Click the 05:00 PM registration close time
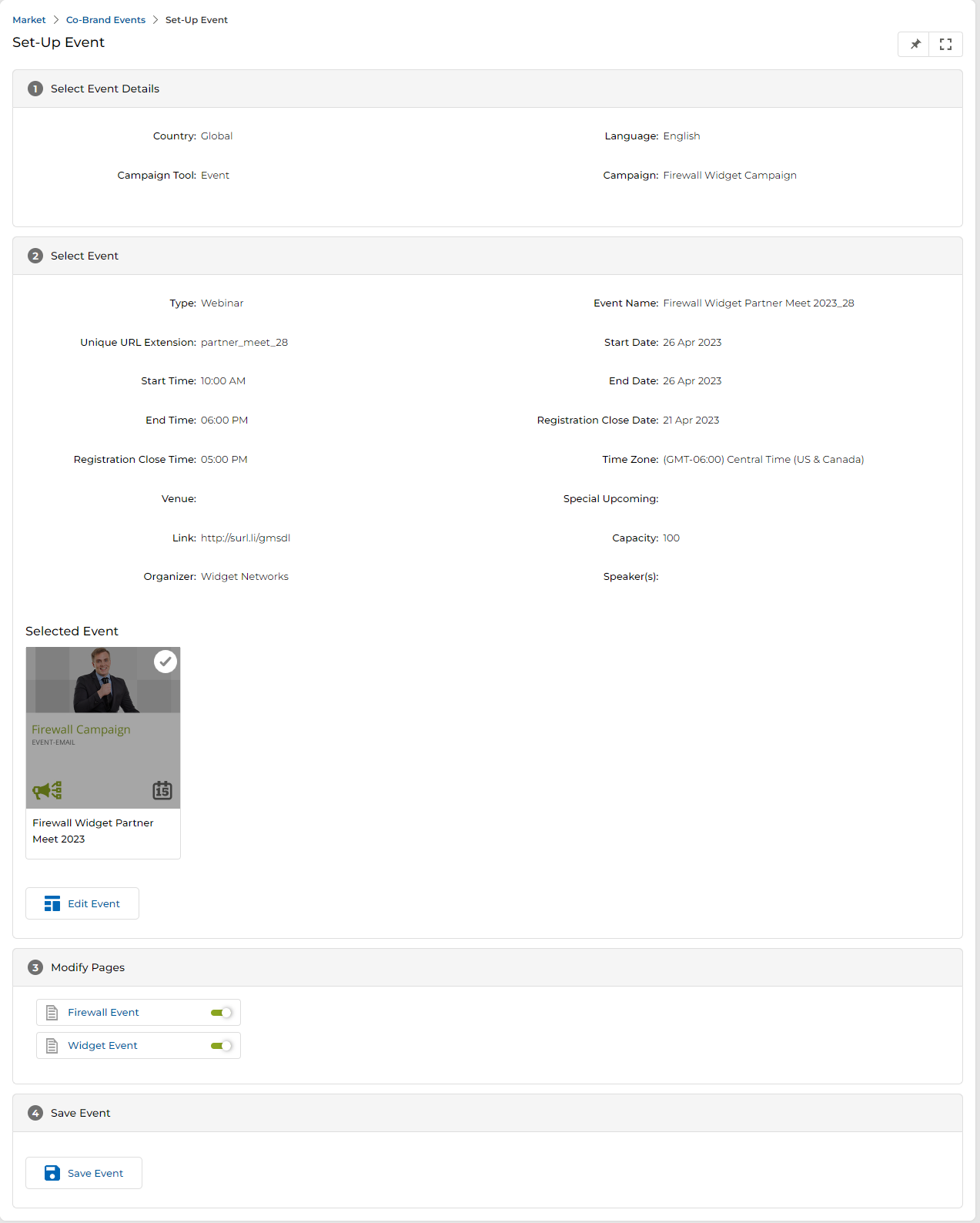Viewport: 980px width, 1223px height. point(224,460)
